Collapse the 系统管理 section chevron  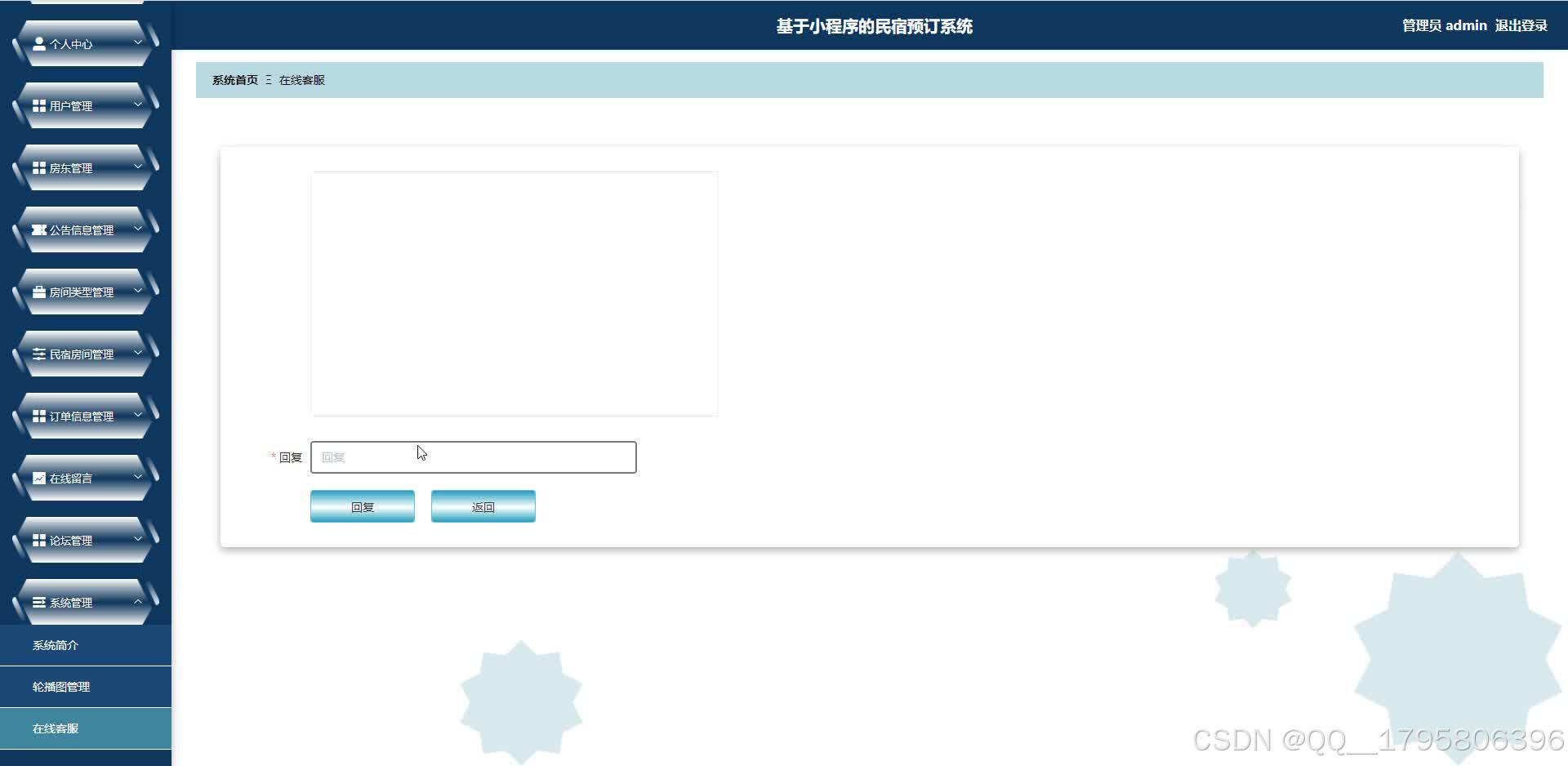click(x=137, y=602)
